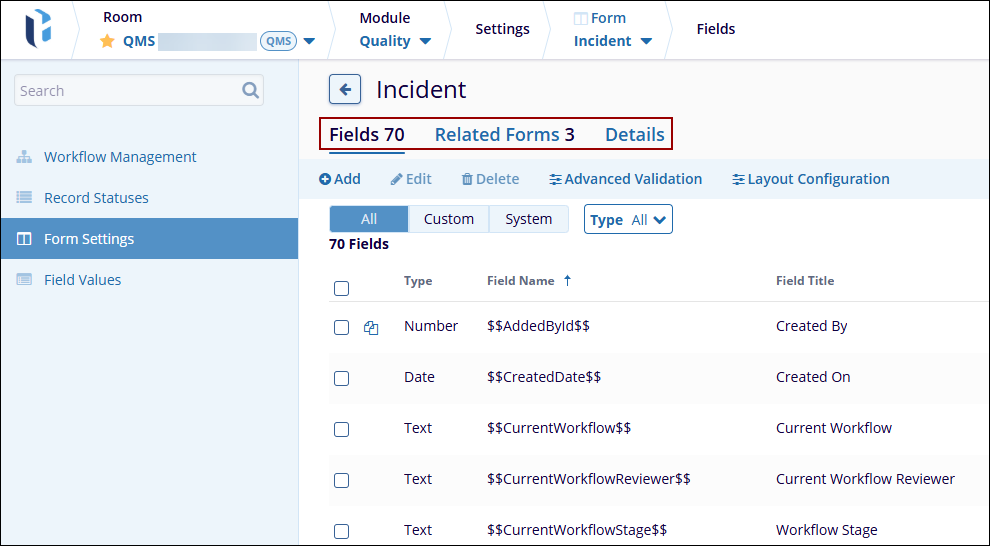Switch to the Details tab

[634, 134]
